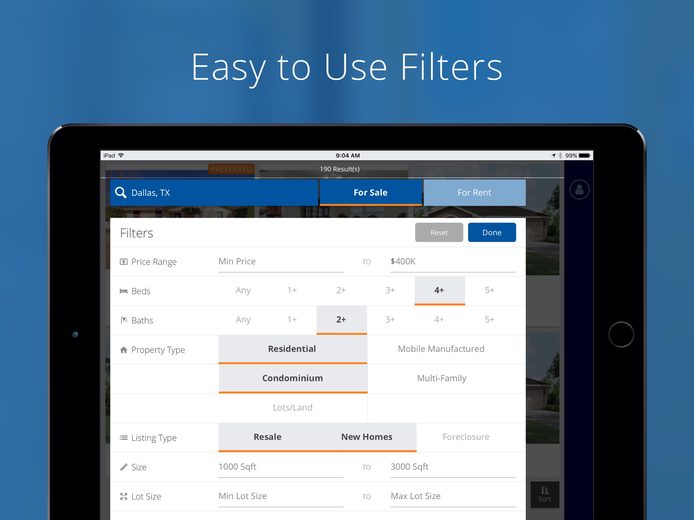Viewport: 694px width, 520px height.
Task: Click the Beds bed icon
Action: (x=124, y=291)
